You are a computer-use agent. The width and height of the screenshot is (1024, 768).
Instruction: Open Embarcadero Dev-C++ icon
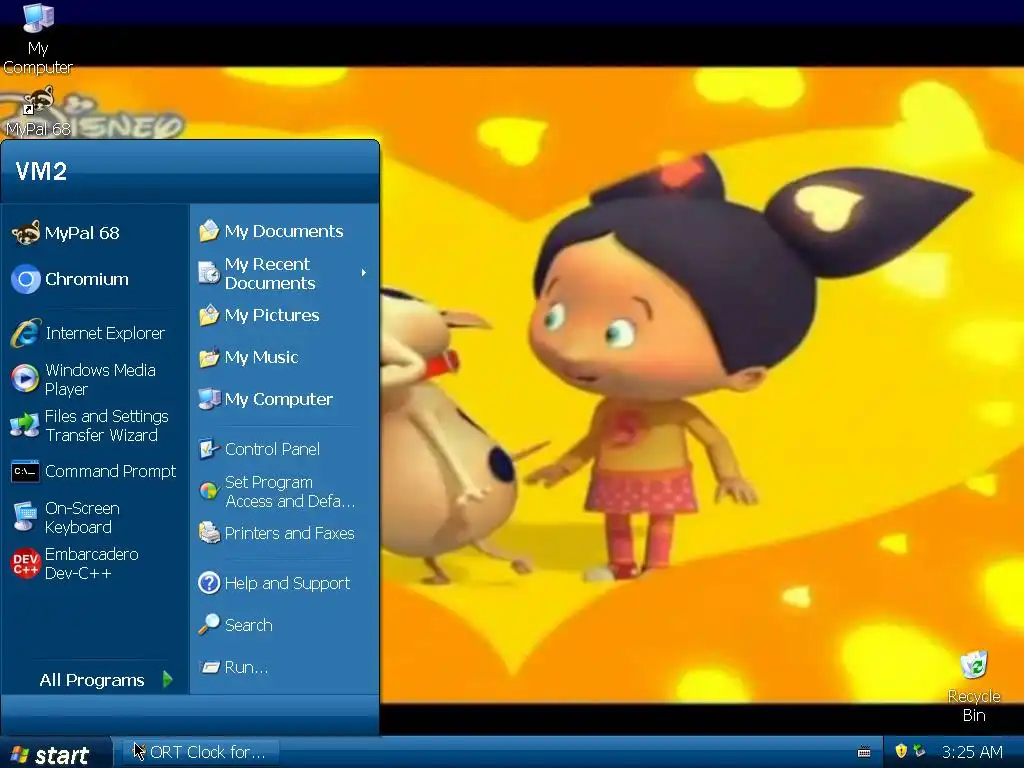point(25,564)
